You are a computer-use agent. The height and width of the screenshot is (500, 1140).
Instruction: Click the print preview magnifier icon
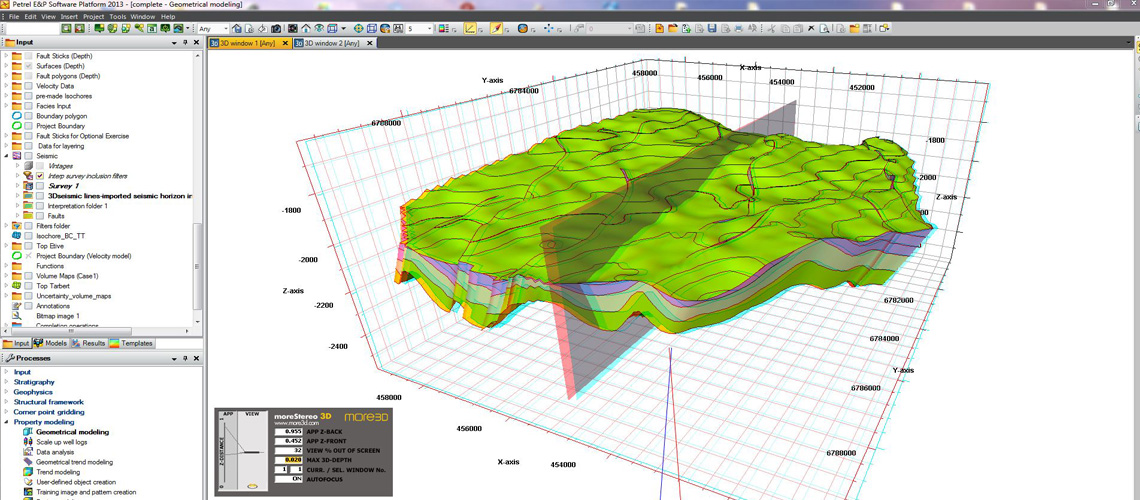pos(824,28)
